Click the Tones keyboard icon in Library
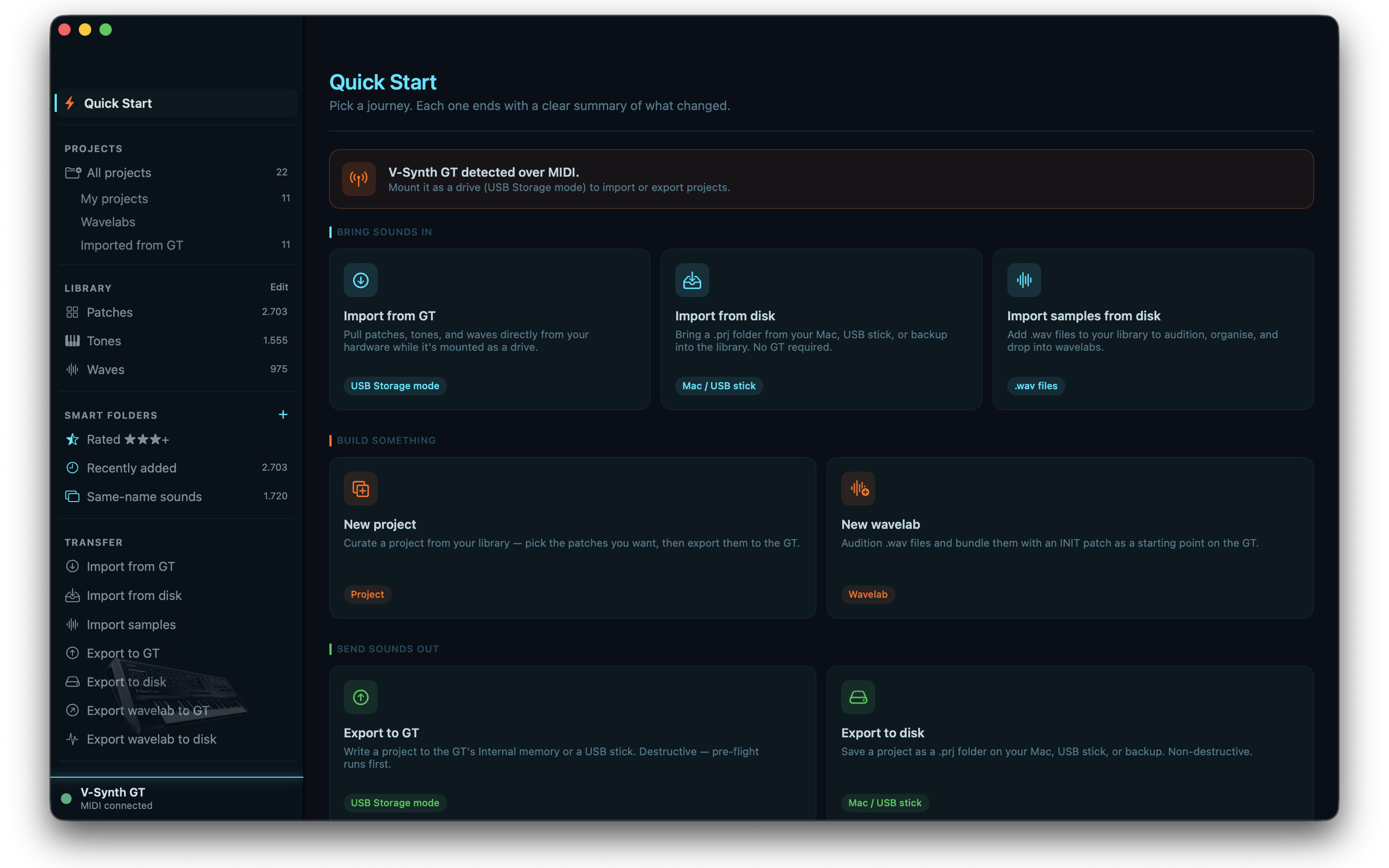This screenshot has height=868, width=1389. pyautogui.click(x=72, y=341)
